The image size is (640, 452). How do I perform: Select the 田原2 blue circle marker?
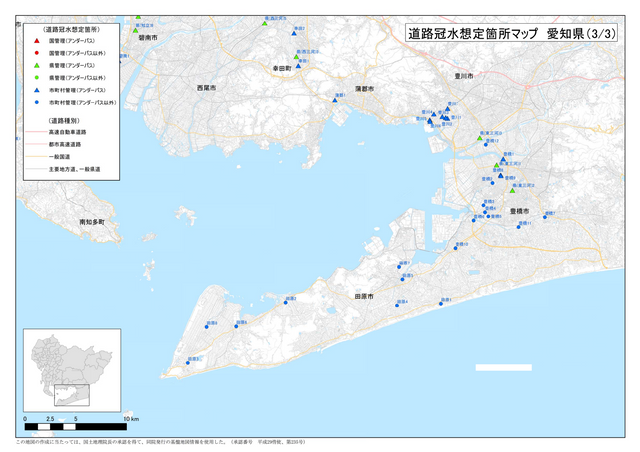(x=286, y=303)
